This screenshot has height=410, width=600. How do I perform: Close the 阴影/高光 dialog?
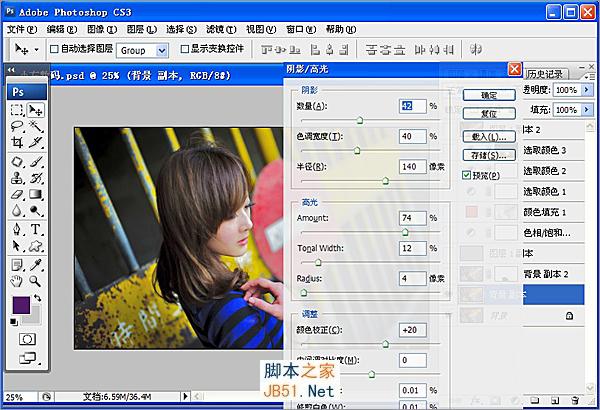click(514, 69)
